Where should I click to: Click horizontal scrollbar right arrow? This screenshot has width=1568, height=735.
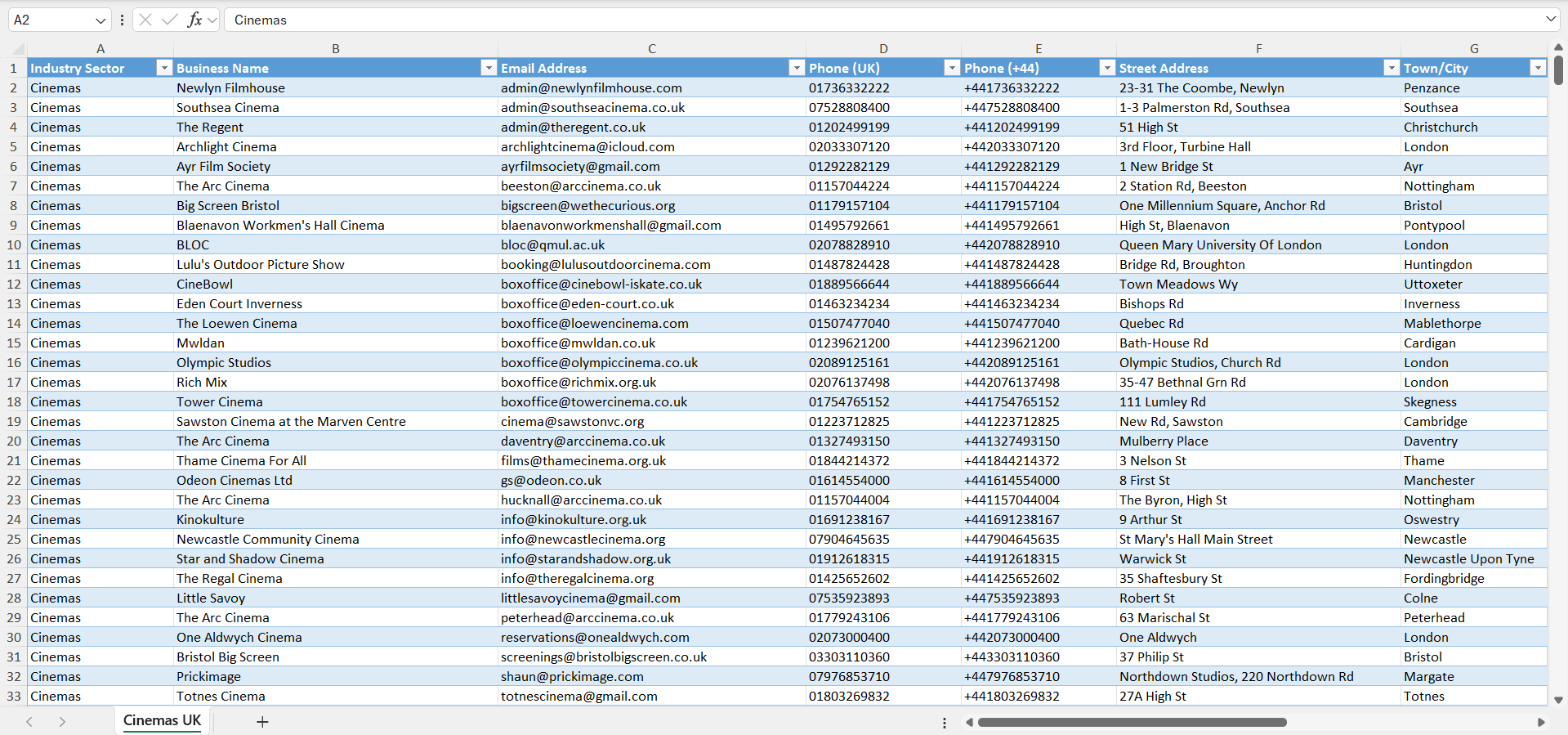click(1541, 722)
